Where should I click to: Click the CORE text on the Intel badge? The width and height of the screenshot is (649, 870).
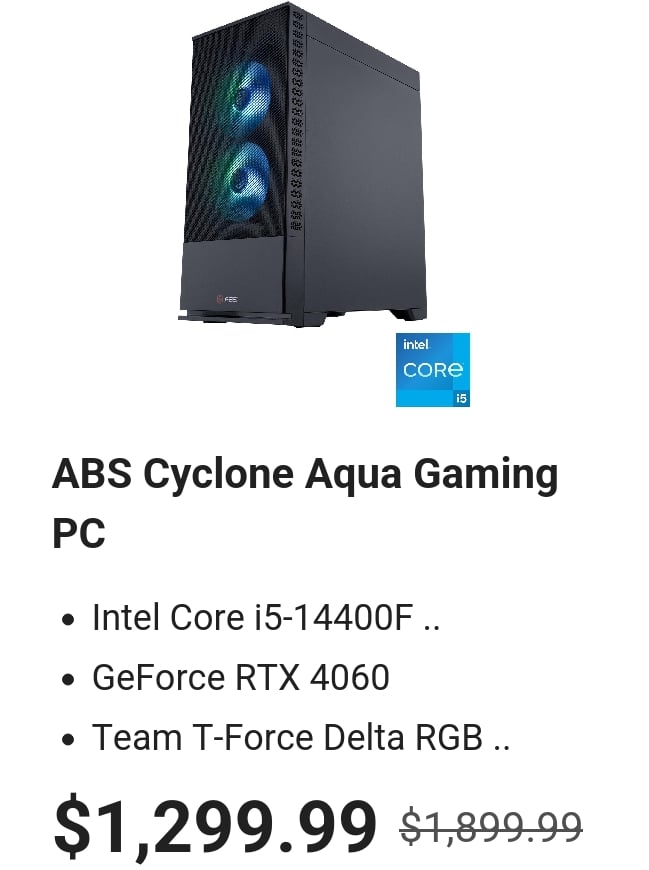click(x=433, y=370)
